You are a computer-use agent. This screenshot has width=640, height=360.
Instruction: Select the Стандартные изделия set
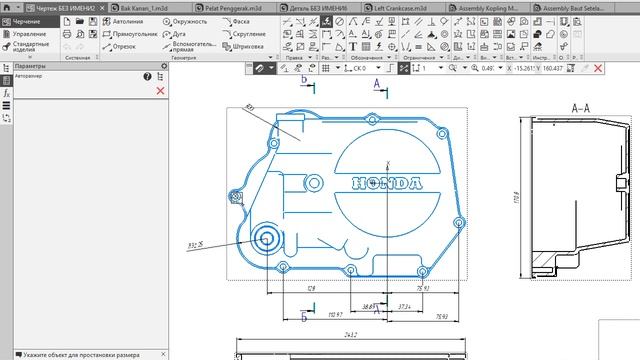click(31, 47)
